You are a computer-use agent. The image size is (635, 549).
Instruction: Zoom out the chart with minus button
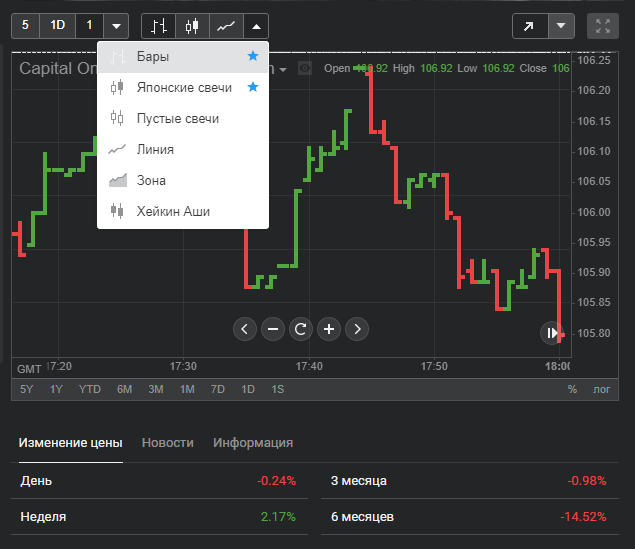[273, 328]
